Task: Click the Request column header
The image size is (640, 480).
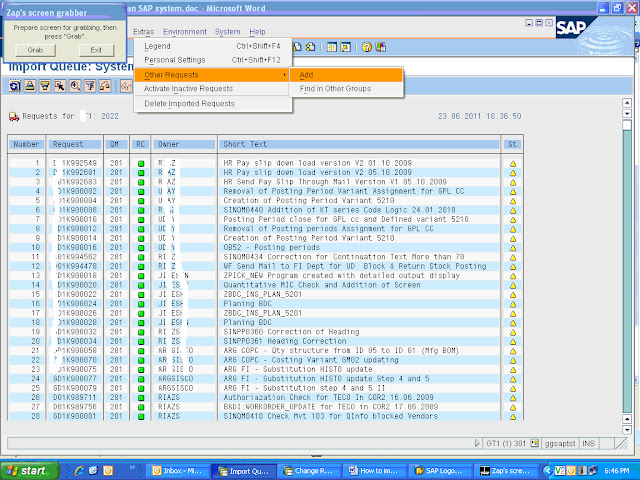Action: 75,144
